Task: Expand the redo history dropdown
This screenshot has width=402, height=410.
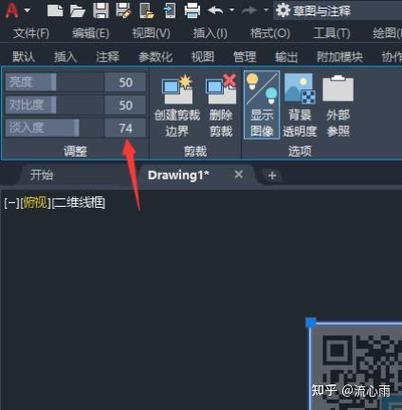Action: (x=266, y=10)
